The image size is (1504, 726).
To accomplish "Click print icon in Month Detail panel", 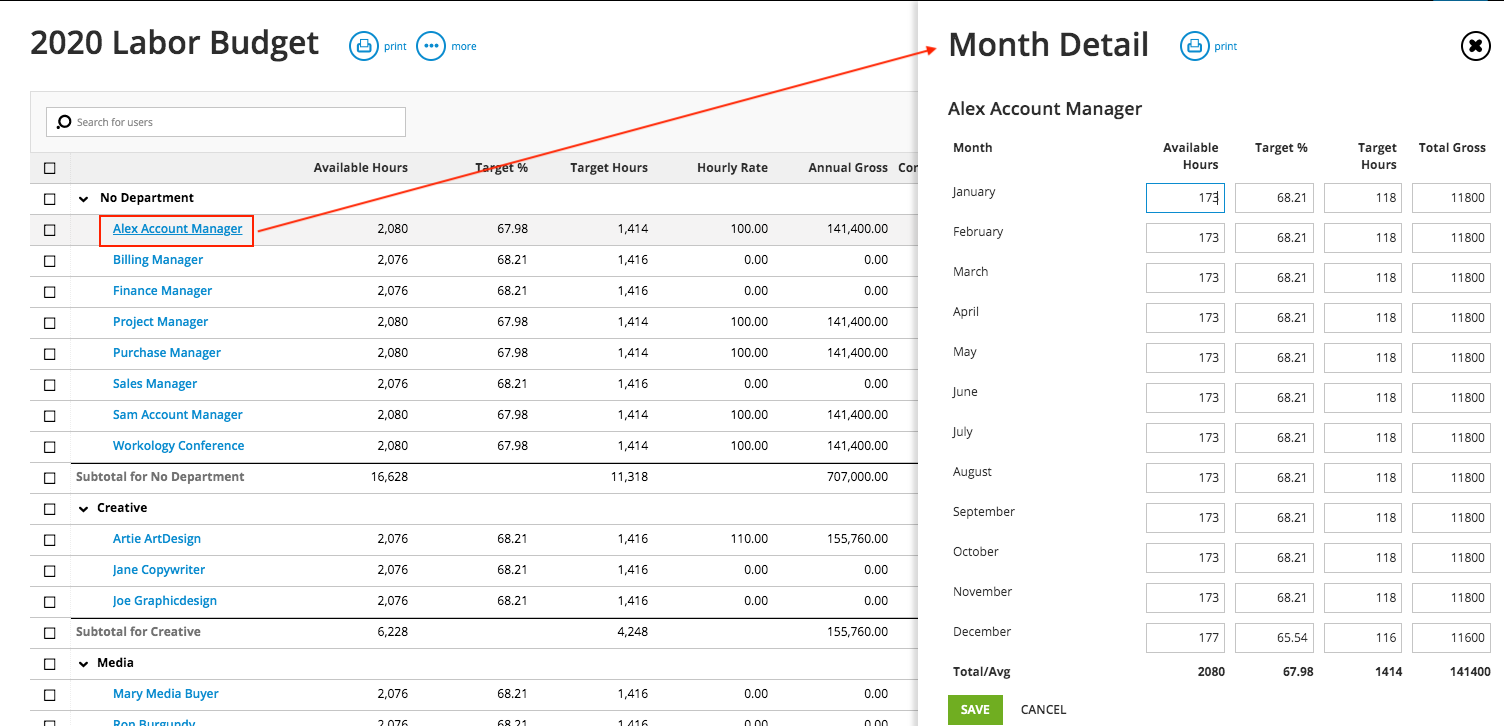I will coord(1195,46).
